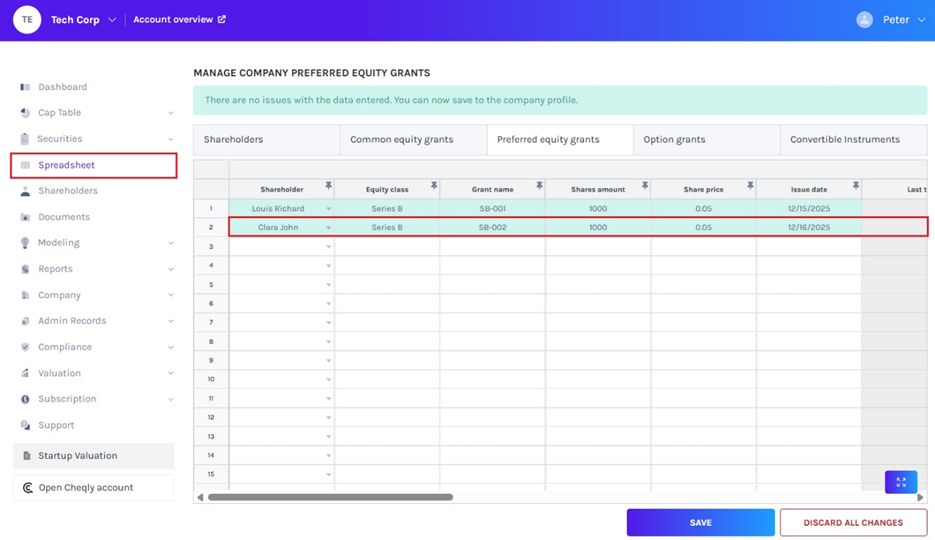
Task: Click the Valuation chart icon
Action: [x=25, y=373]
